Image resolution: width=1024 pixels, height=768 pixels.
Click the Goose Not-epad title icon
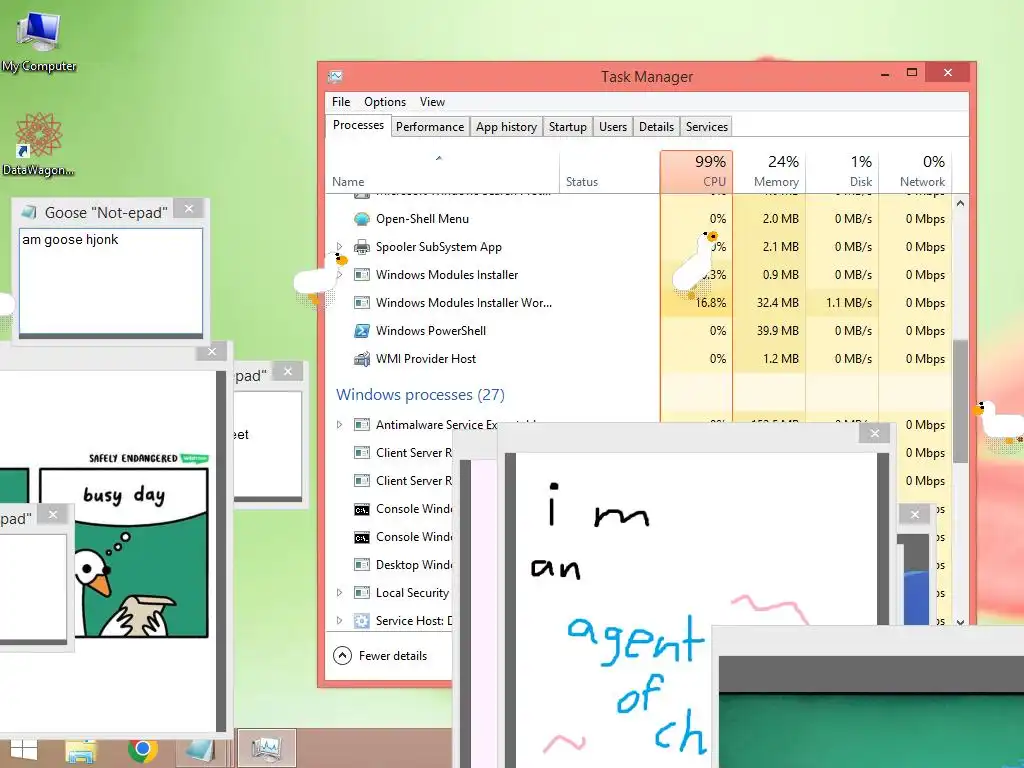pos(29,212)
